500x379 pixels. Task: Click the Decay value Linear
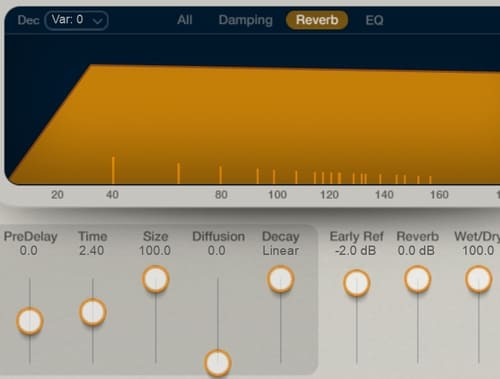pos(280,250)
